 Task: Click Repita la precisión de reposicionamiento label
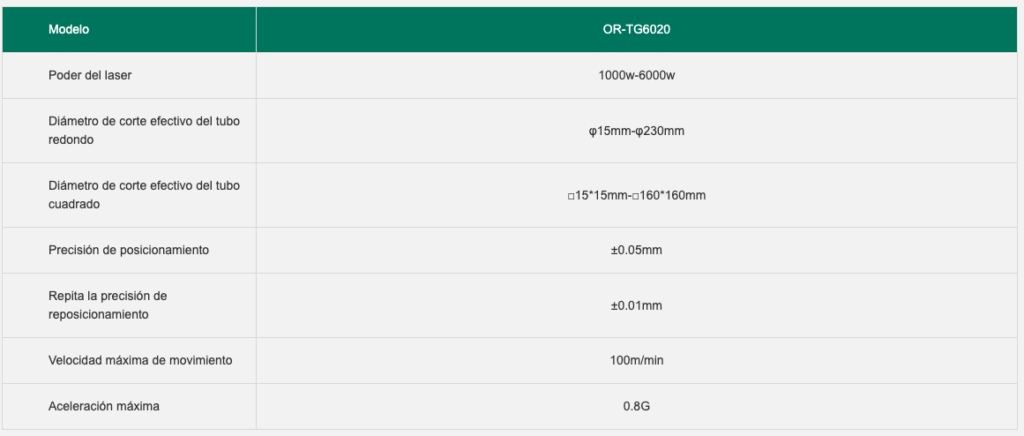click(108, 305)
